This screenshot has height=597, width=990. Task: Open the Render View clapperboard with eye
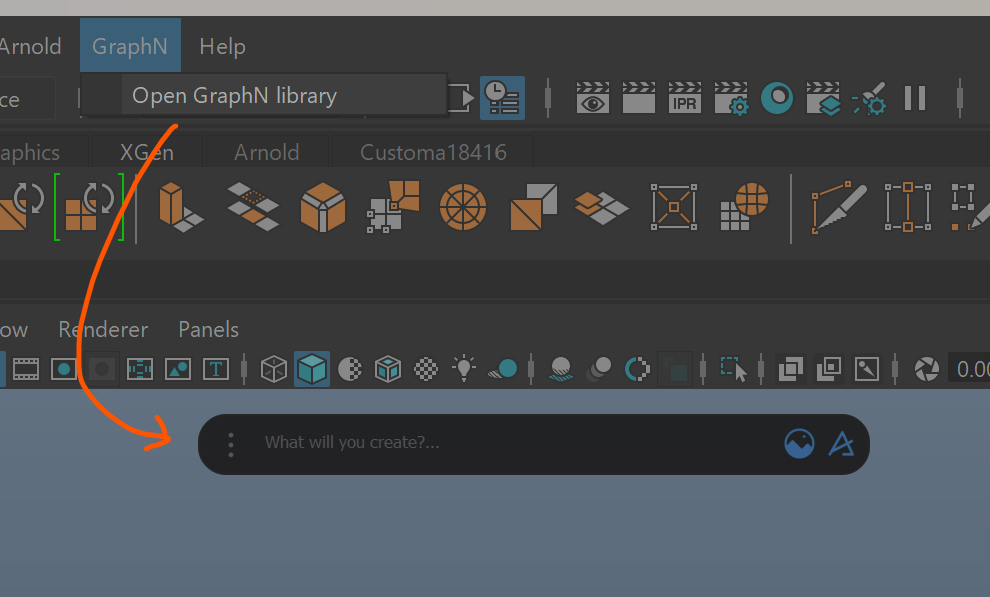(593, 98)
